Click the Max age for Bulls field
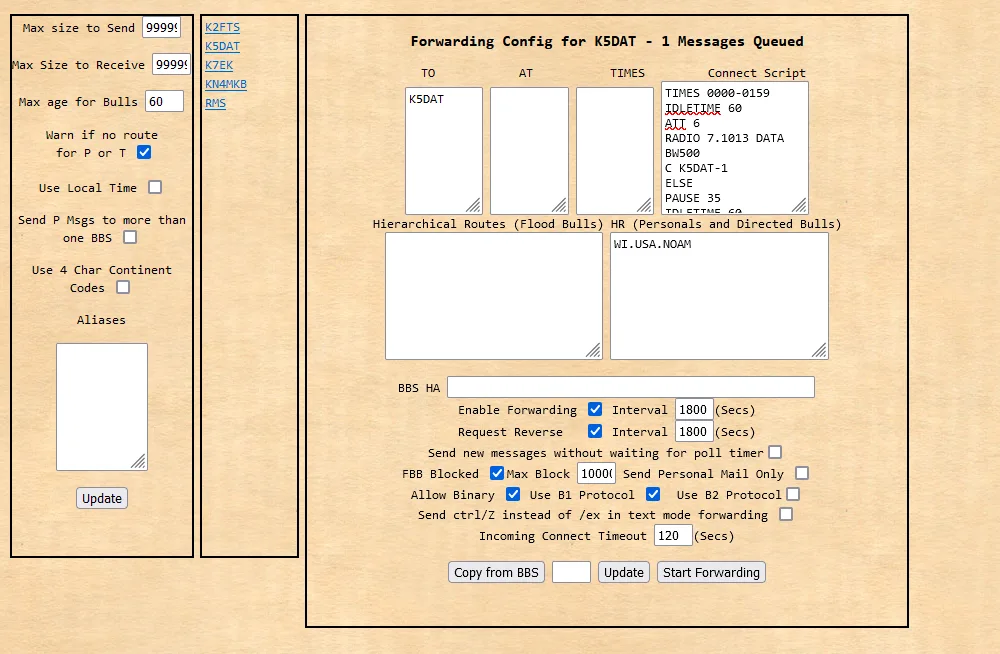Viewport: 1000px width, 654px height. coord(165,101)
